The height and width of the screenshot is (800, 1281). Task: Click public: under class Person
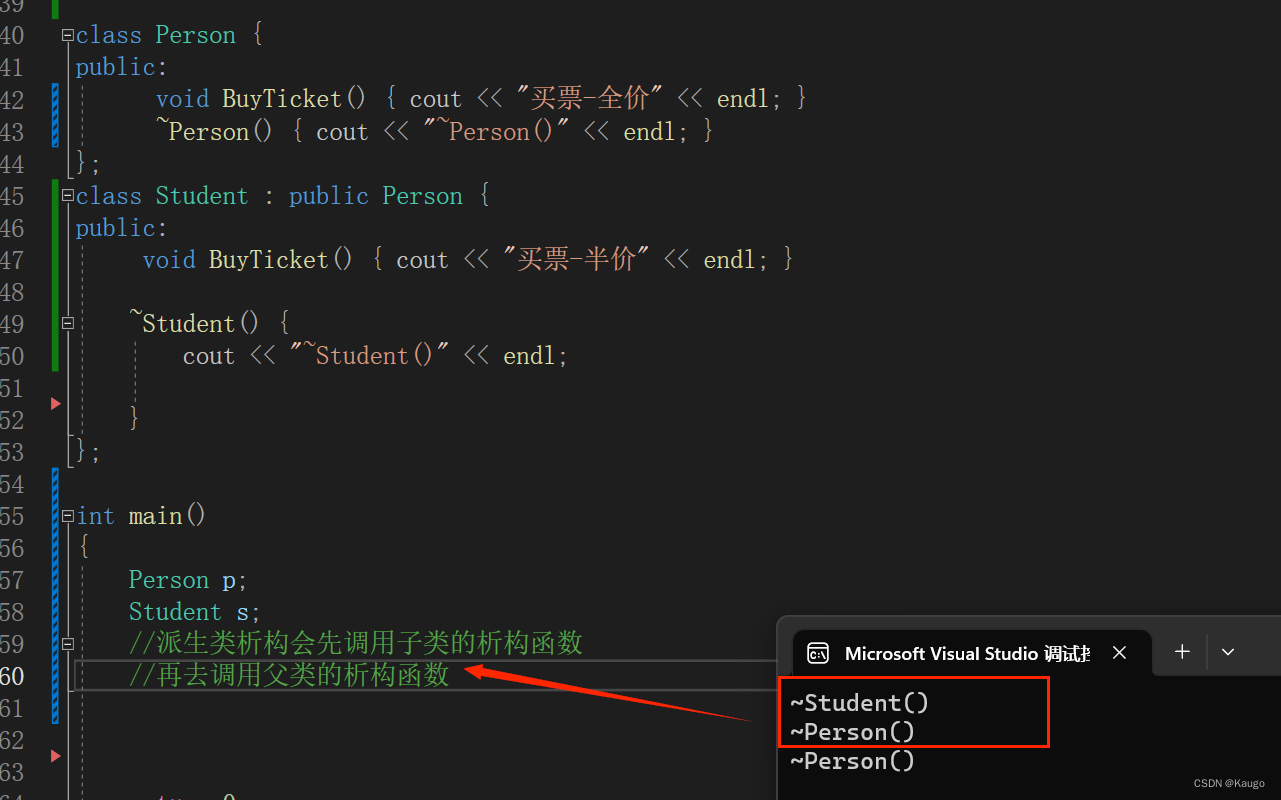122,67
